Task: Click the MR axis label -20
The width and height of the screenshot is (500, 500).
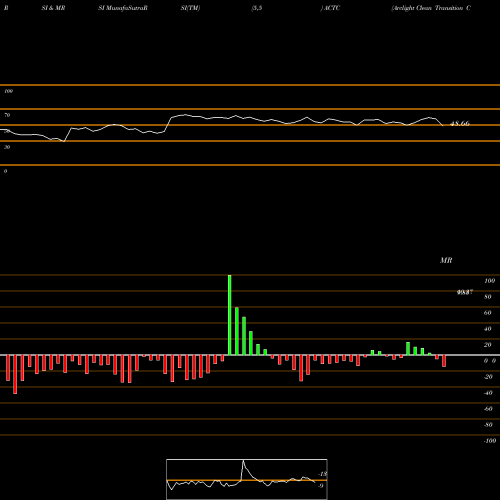Action: point(488,377)
